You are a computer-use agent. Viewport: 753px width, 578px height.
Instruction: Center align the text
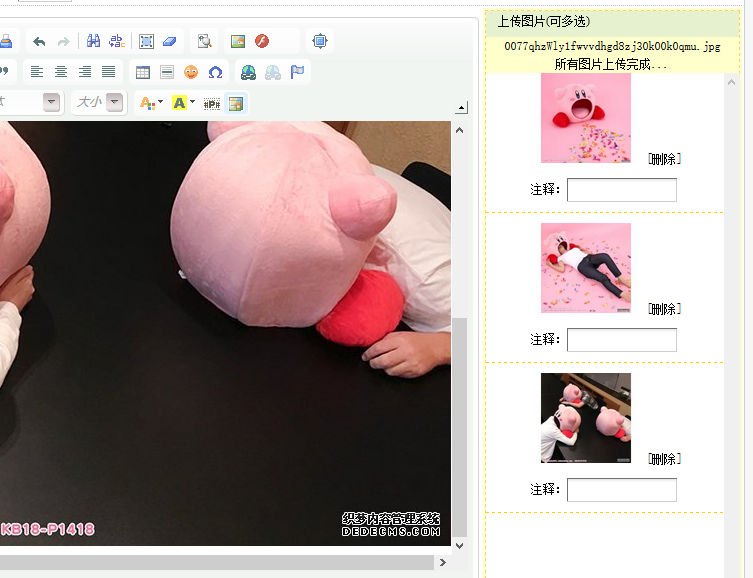[x=61, y=72]
